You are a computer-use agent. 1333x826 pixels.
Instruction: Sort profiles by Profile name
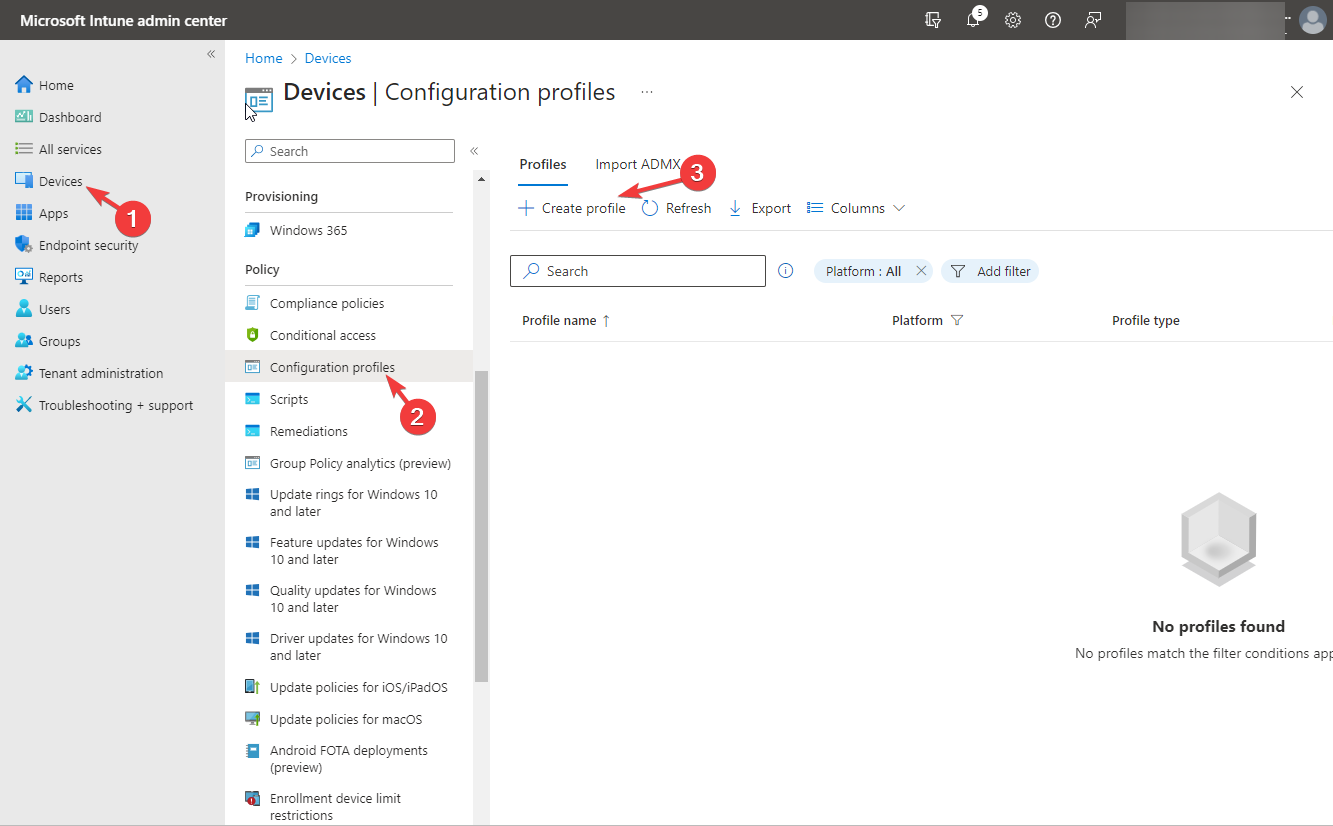pyautogui.click(x=558, y=320)
